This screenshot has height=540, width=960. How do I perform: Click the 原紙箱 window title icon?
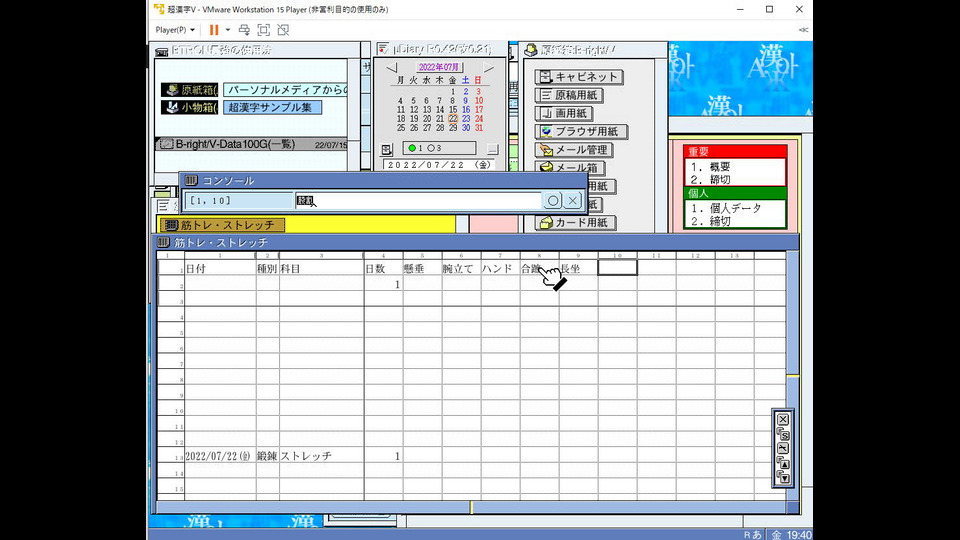click(x=531, y=50)
